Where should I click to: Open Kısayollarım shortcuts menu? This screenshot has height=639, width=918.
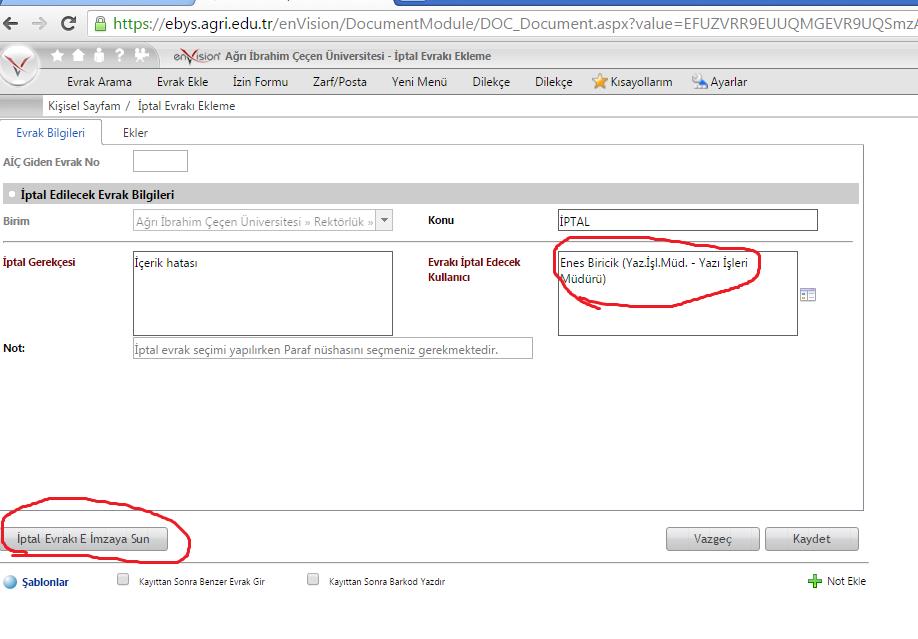[632, 82]
